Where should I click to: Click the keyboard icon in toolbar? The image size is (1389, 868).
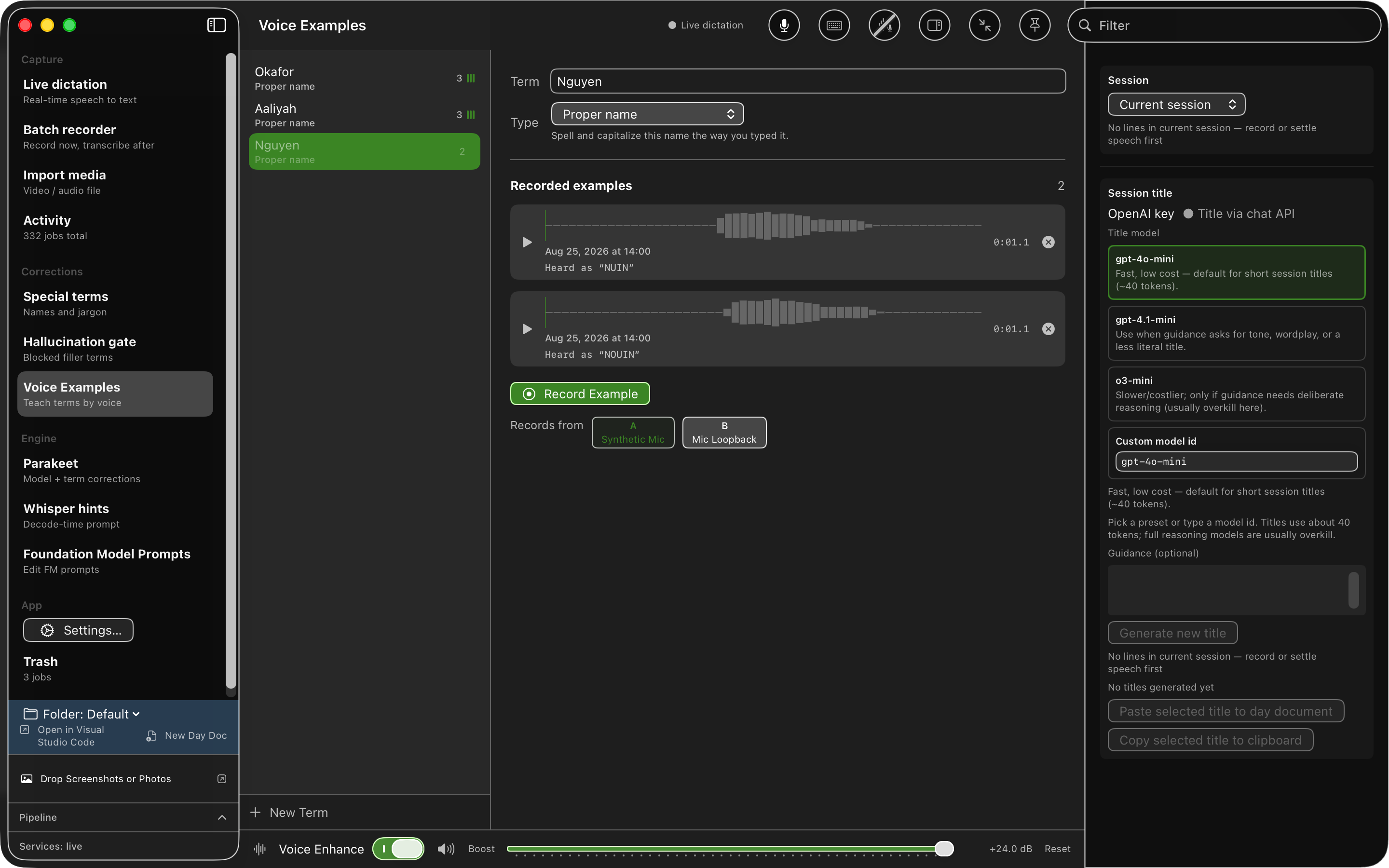[834, 25]
